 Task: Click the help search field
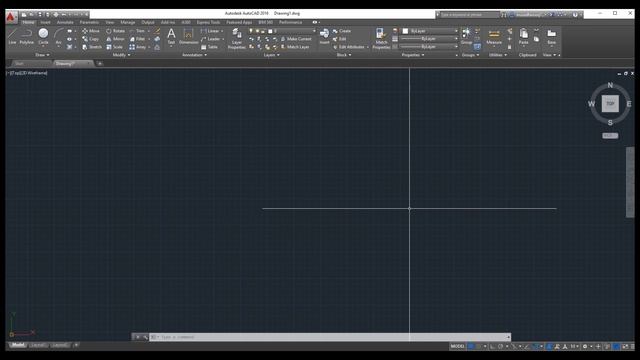click(x=469, y=15)
